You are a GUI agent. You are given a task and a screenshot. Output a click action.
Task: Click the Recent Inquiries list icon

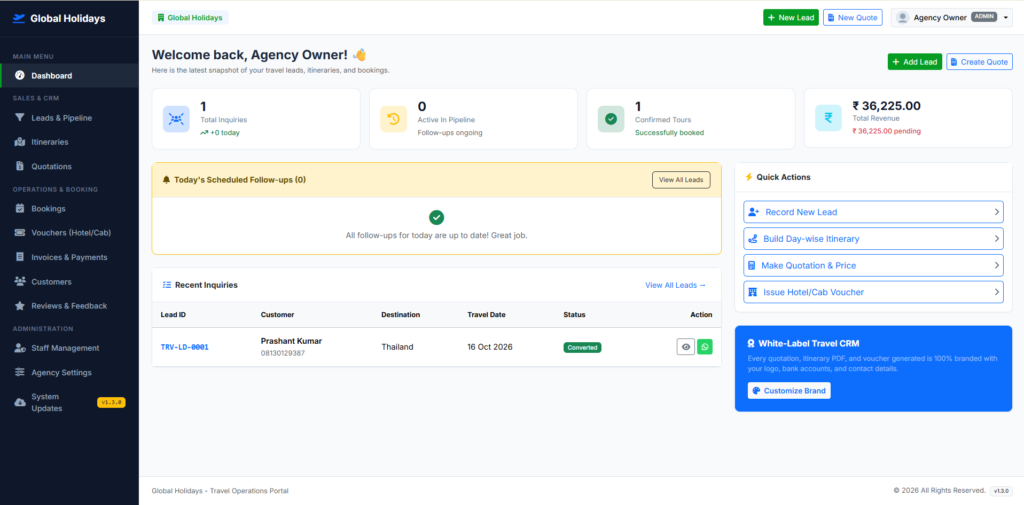pos(167,285)
